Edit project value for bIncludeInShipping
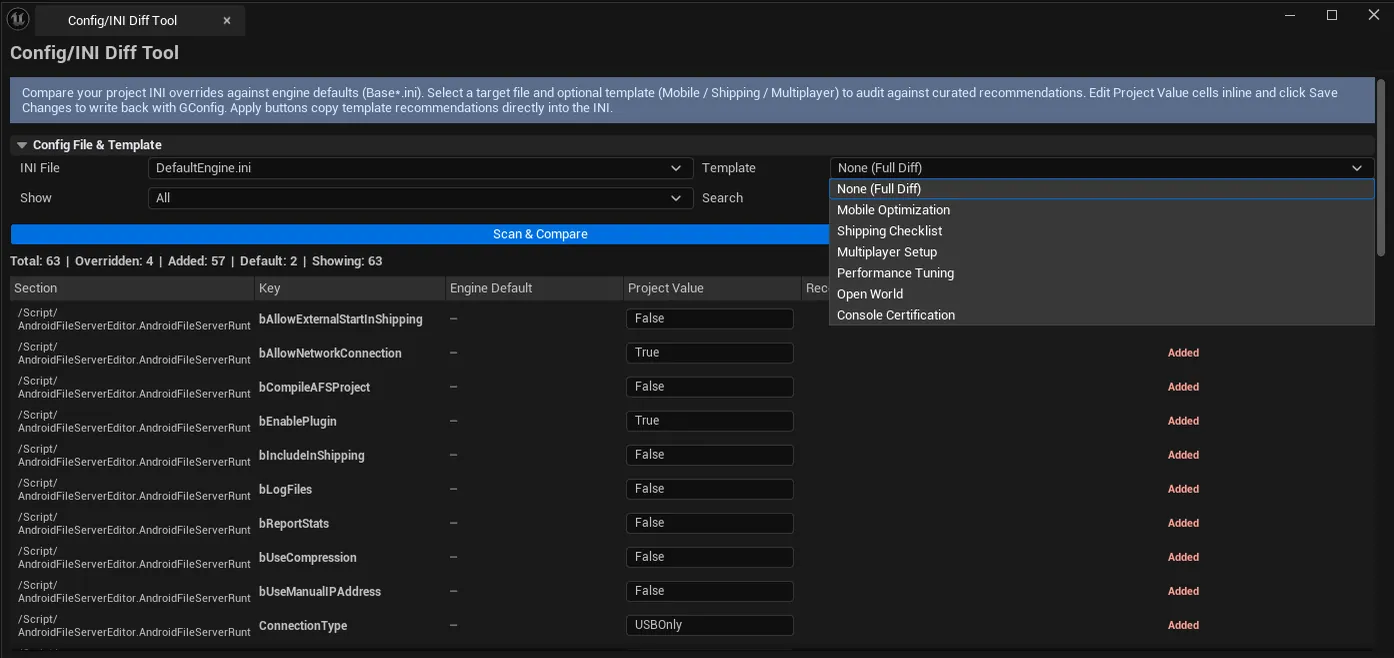 (710, 455)
